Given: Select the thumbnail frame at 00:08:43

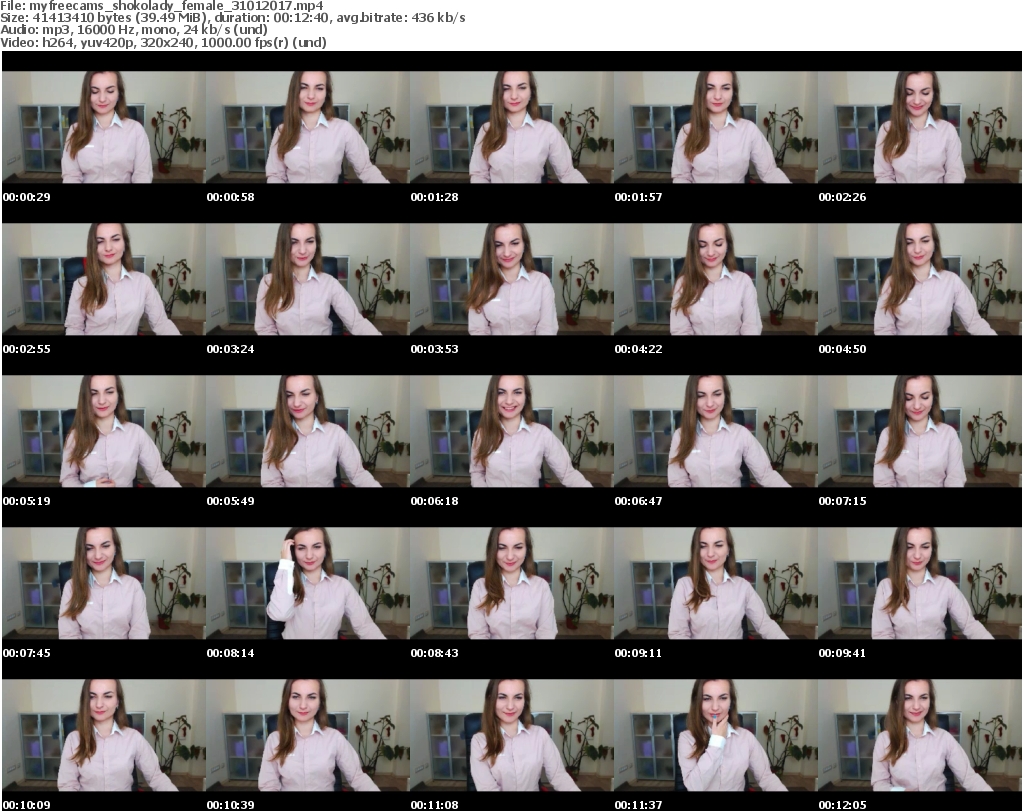Looking at the screenshot, I should coord(511,583).
